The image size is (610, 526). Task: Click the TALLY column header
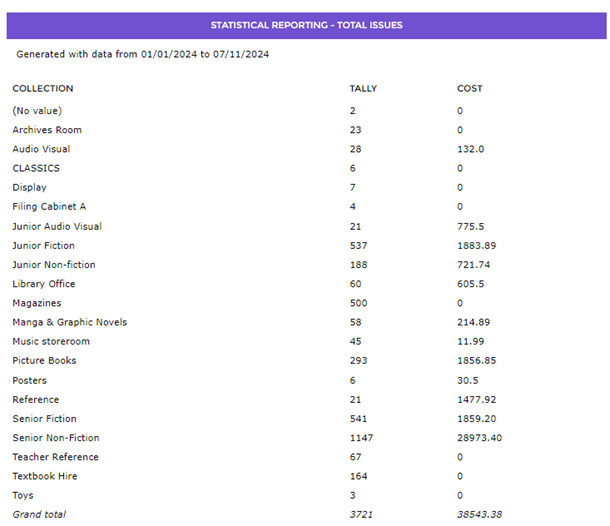point(363,88)
